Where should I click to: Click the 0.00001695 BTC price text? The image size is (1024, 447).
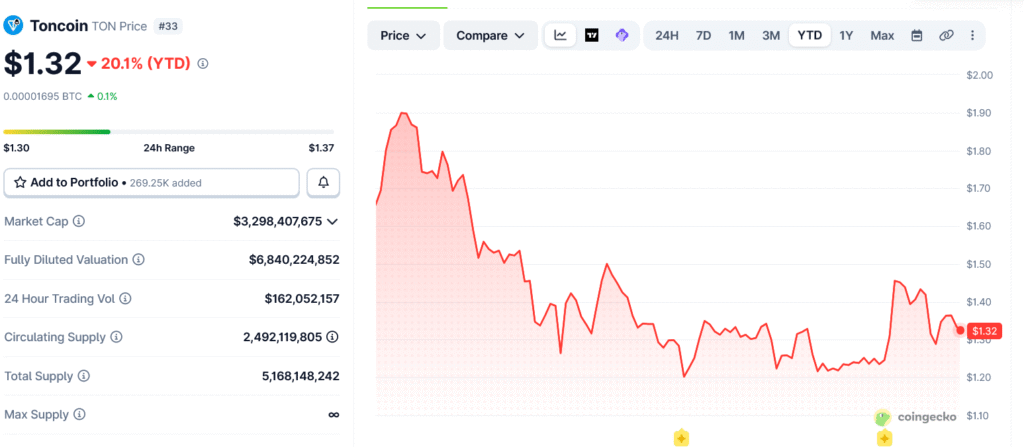[43, 96]
